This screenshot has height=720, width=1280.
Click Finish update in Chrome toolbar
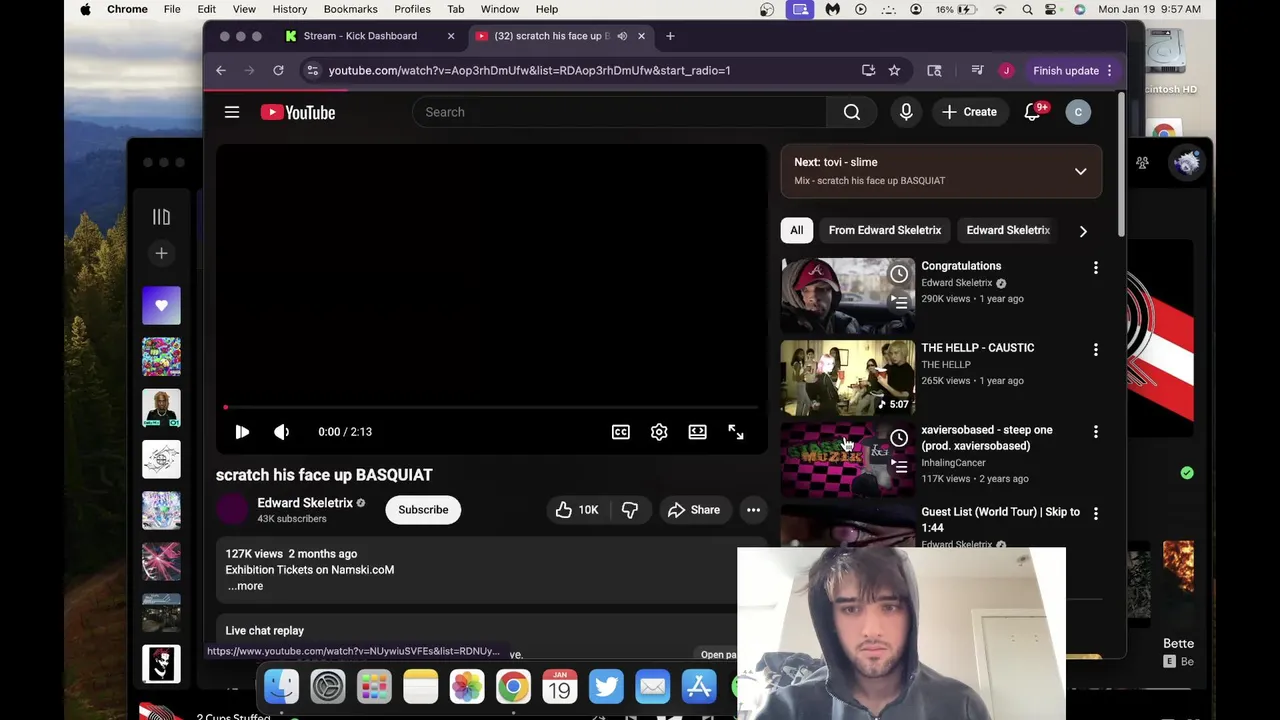pyautogui.click(x=1073, y=71)
